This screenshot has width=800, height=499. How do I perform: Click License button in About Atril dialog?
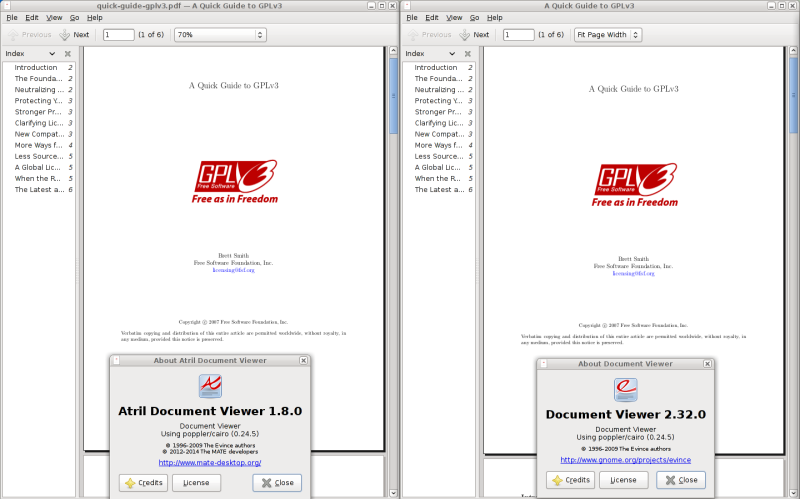tap(196, 483)
